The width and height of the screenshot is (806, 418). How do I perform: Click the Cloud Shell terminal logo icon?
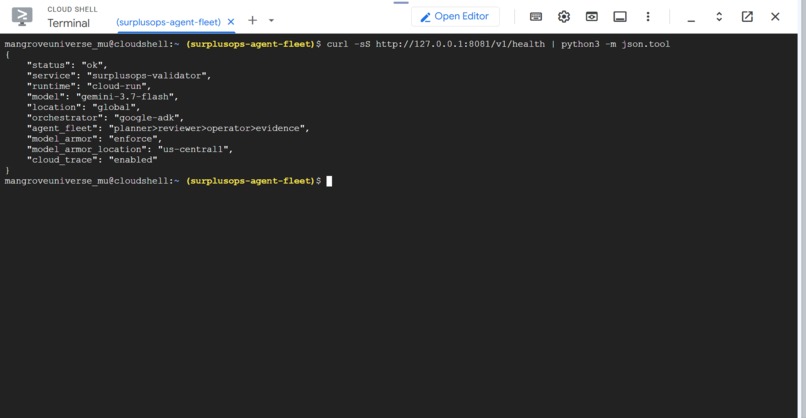[x=22, y=16]
